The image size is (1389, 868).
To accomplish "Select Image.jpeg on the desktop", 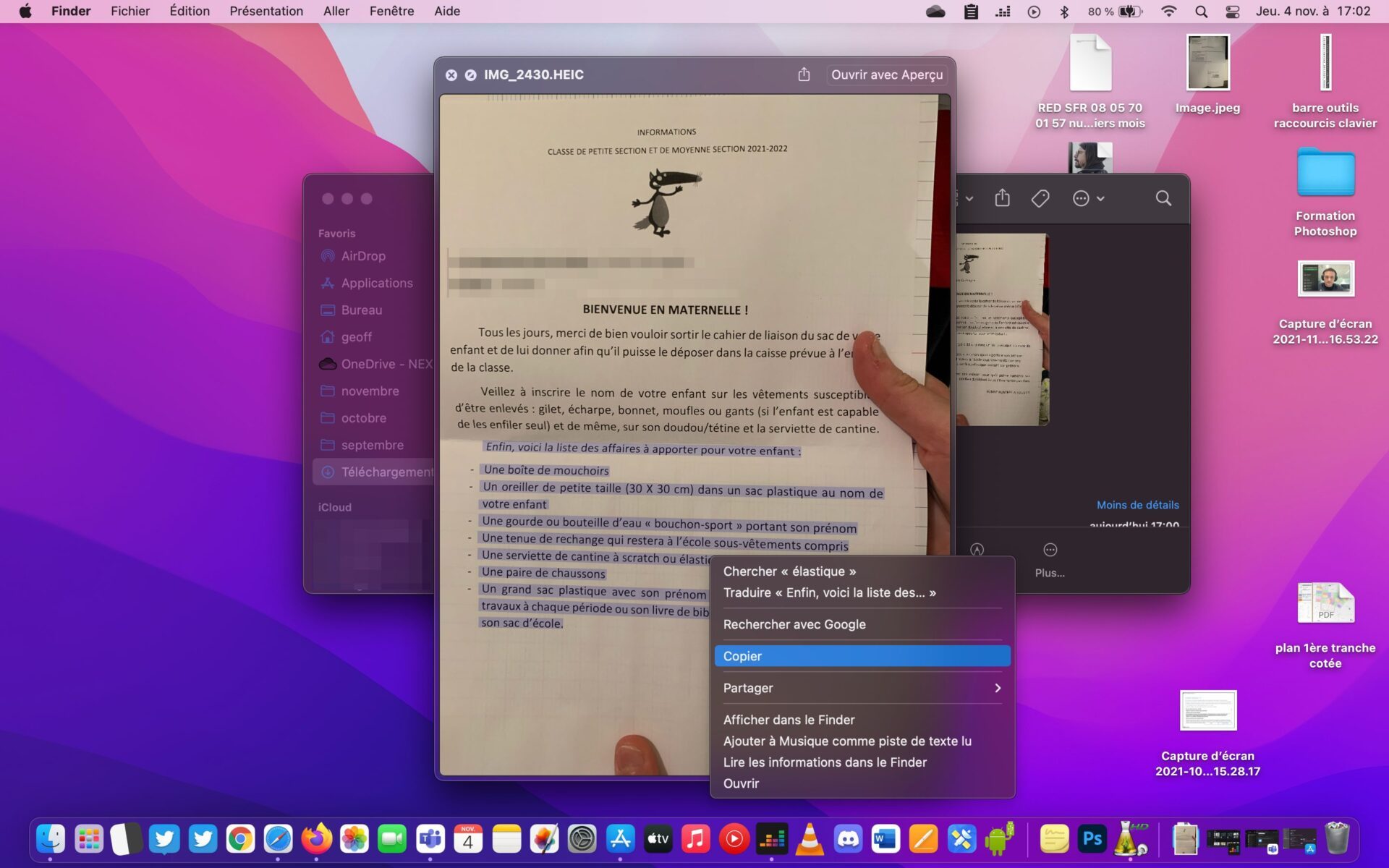I will pyautogui.click(x=1207, y=74).
